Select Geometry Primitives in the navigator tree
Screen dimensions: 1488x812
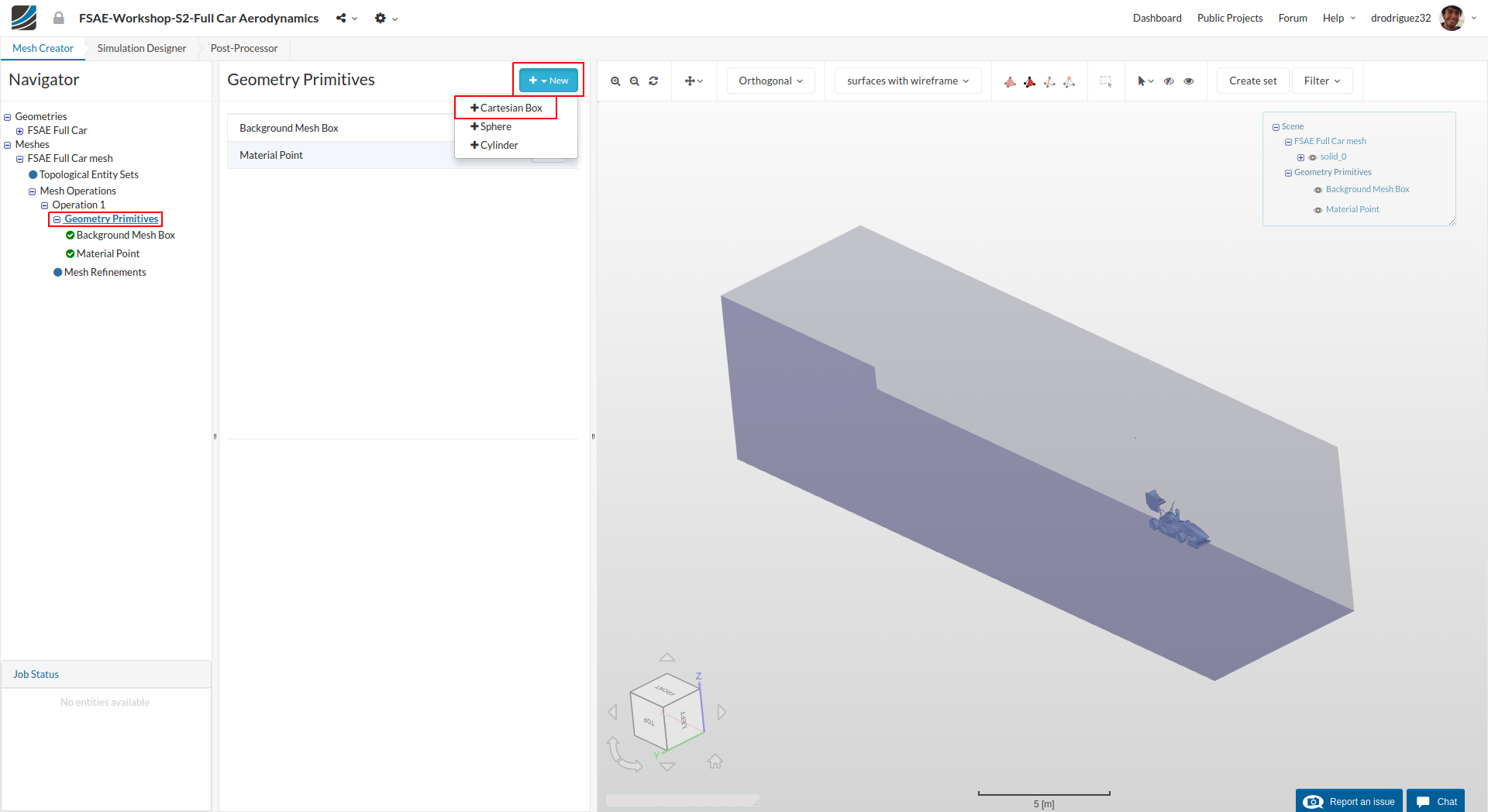(111, 219)
